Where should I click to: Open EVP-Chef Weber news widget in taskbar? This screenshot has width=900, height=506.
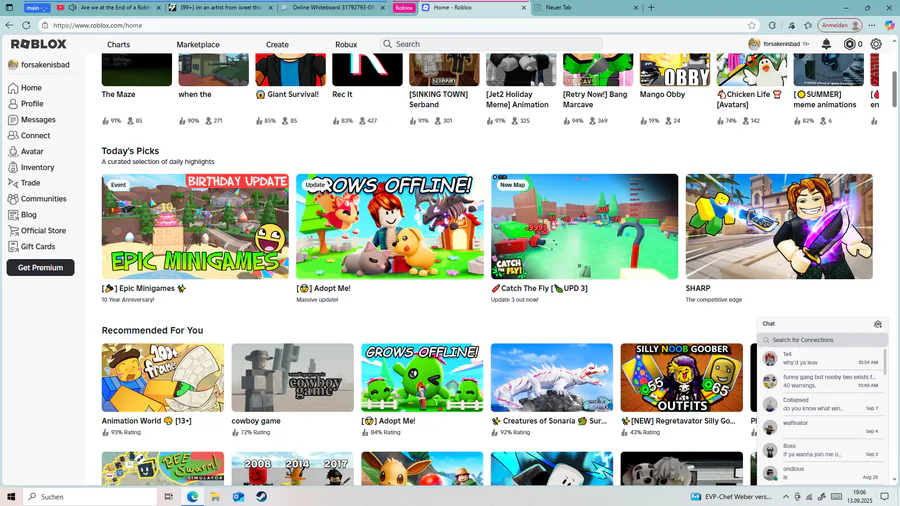point(731,497)
